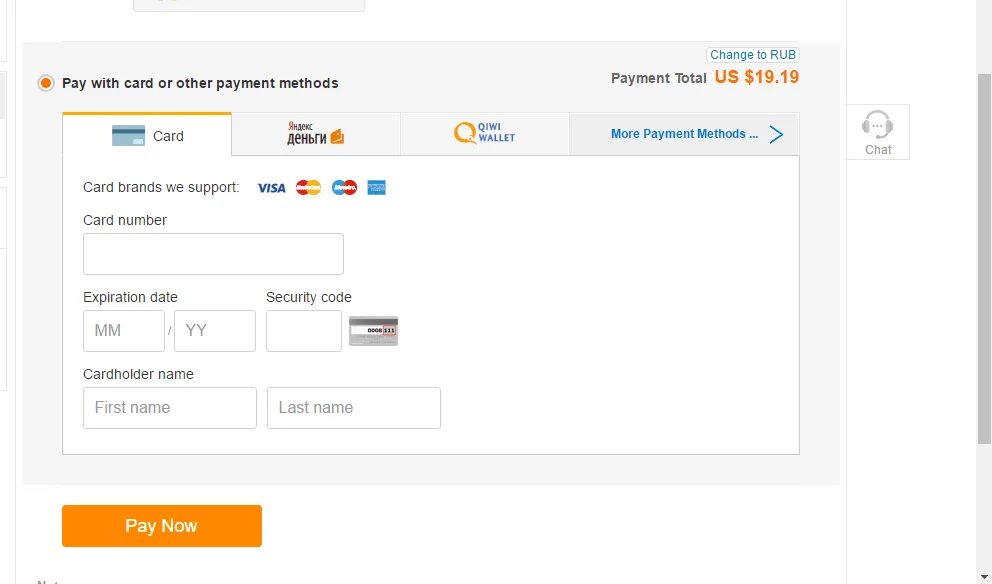Click the Visa card brand icon
992x584 pixels.
point(271,188)
